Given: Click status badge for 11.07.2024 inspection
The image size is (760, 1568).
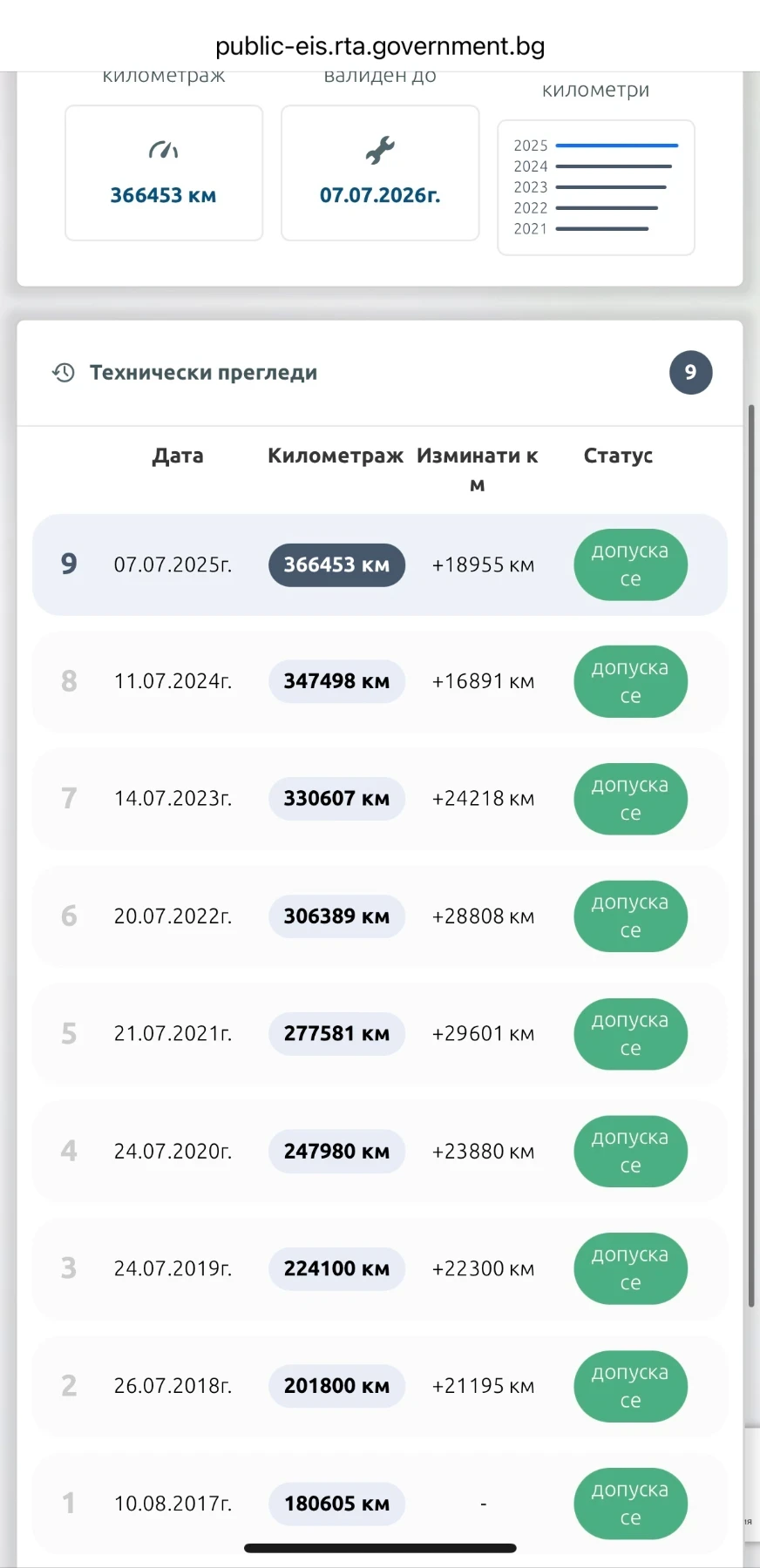Looking at the screenshot, I should click(x=630, y=681).
